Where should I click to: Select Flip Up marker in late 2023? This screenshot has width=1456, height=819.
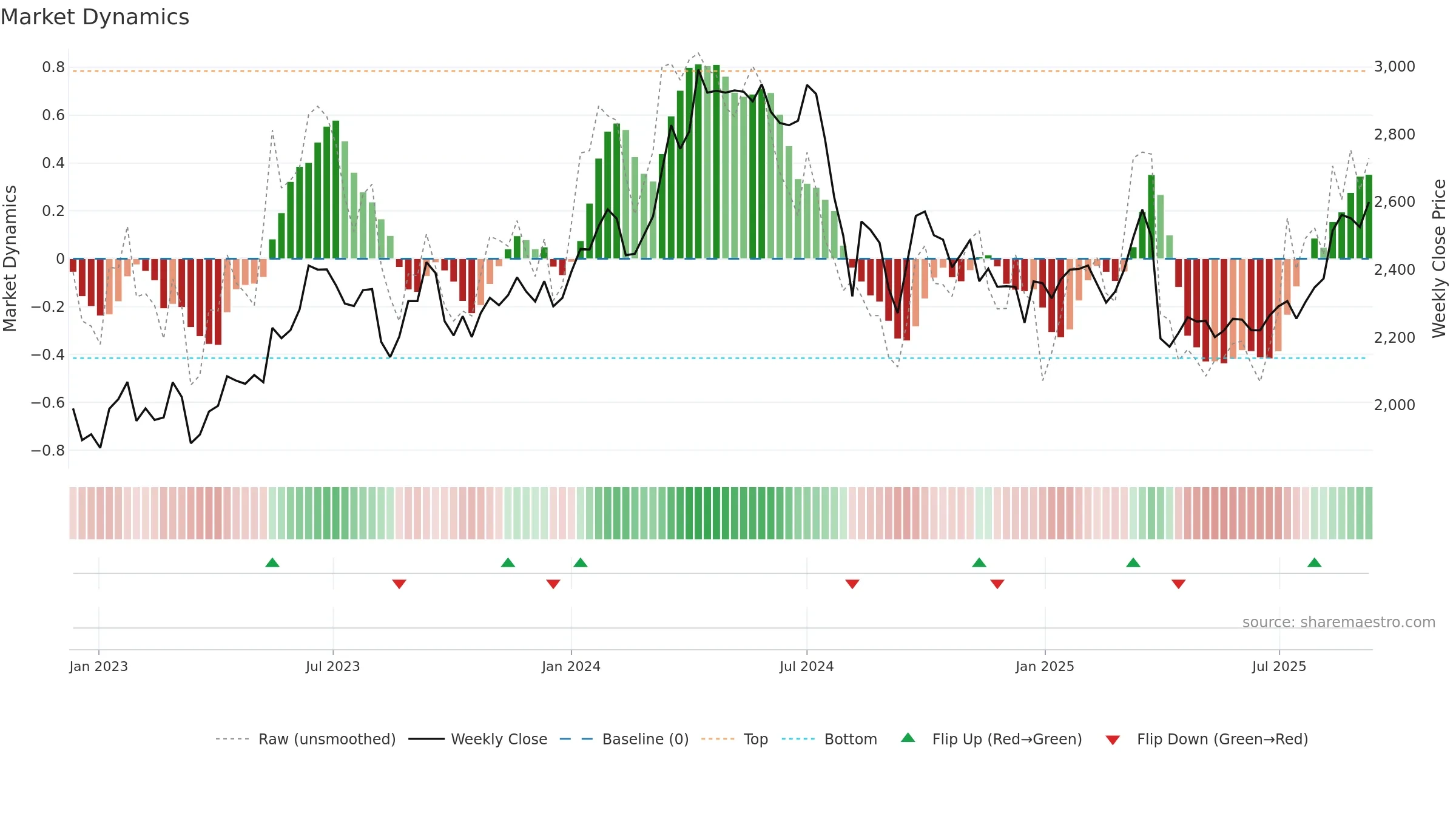pyautogui.click(x=508, y=562)
